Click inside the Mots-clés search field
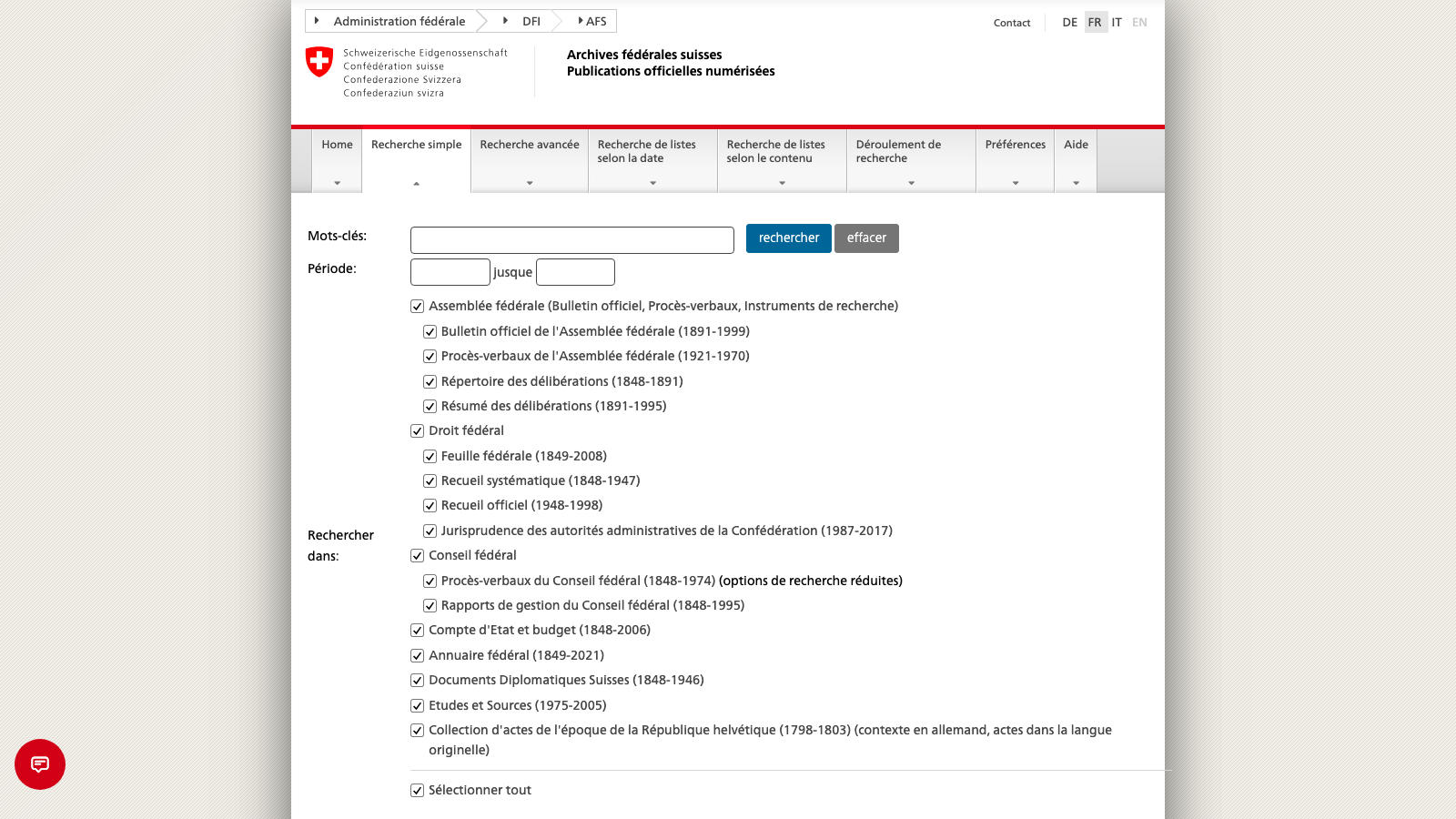Viewport: 1456px width, 819px height. [x=571, y=239]
